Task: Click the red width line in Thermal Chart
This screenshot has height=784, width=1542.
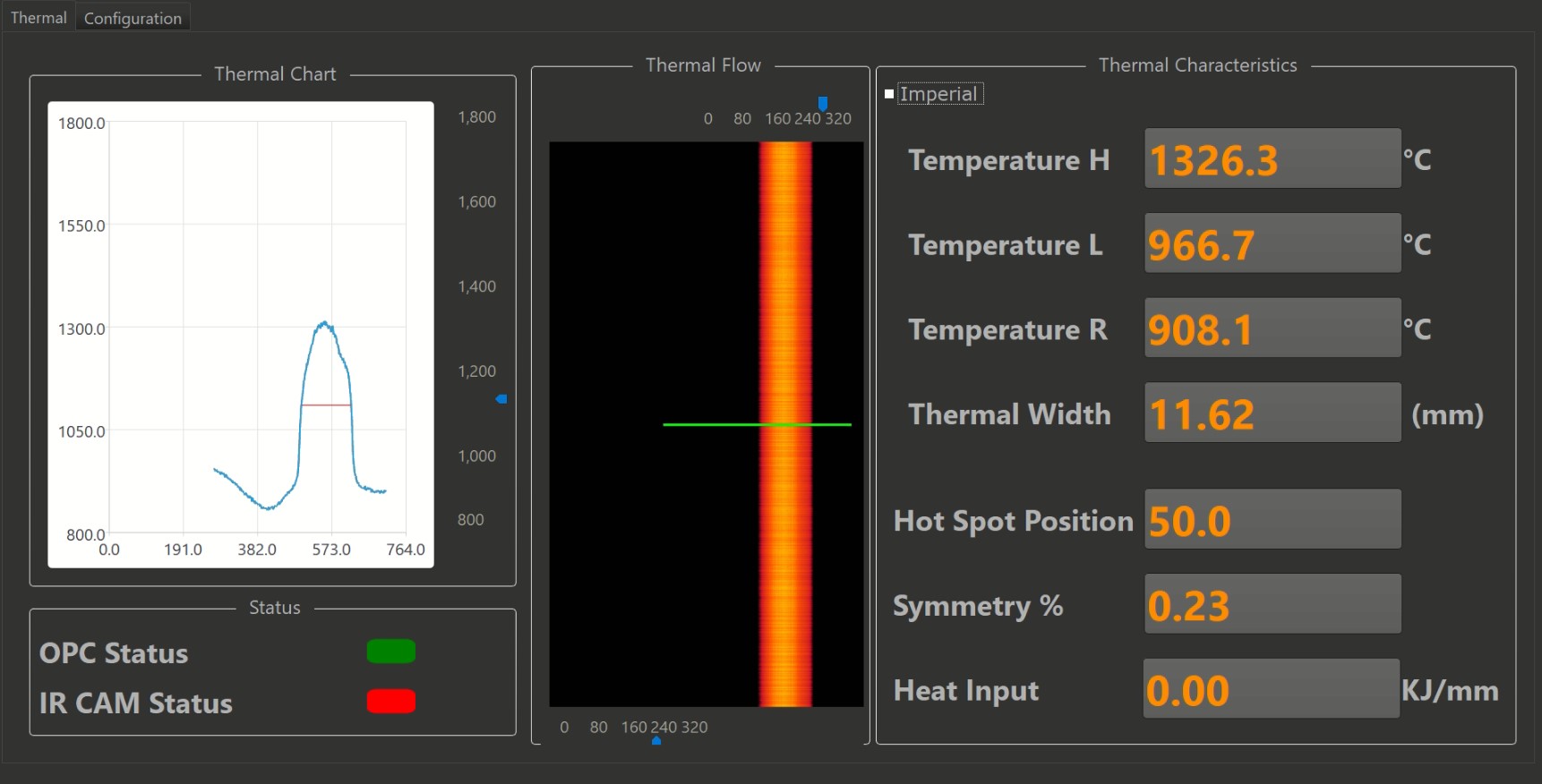Action: click(326, 405)
